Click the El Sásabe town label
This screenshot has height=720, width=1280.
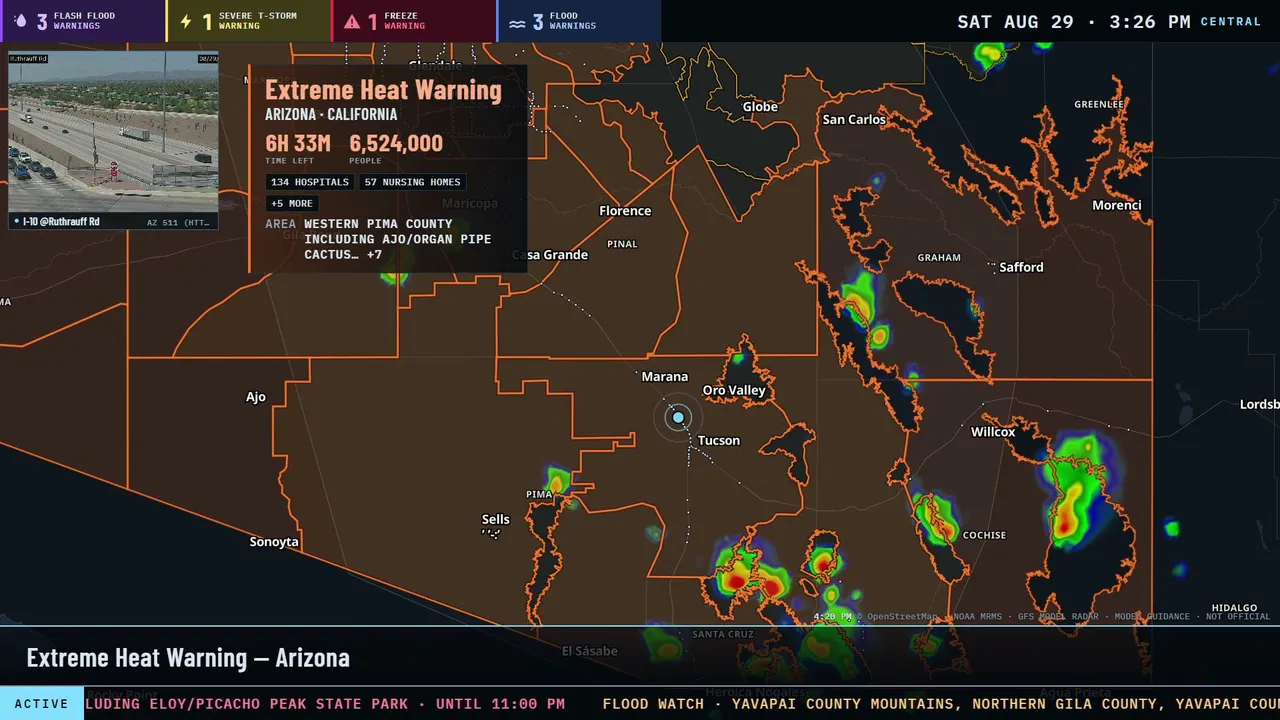tap(589, 651)
